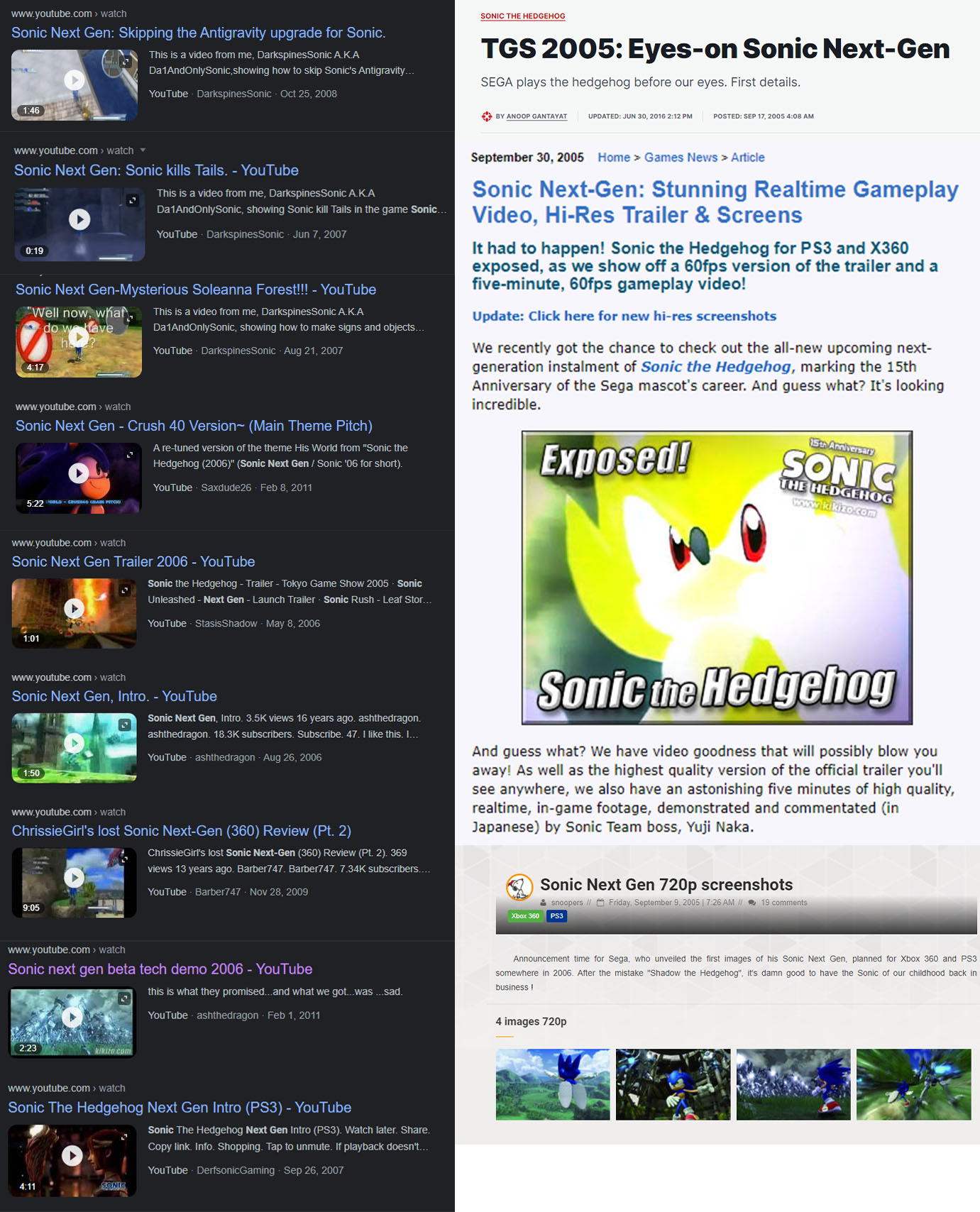Expand preview icon on Sonic kills Tails thumbnail
Image resolution: width=980 pixels, height=1212 pixels.
point(132,200)
